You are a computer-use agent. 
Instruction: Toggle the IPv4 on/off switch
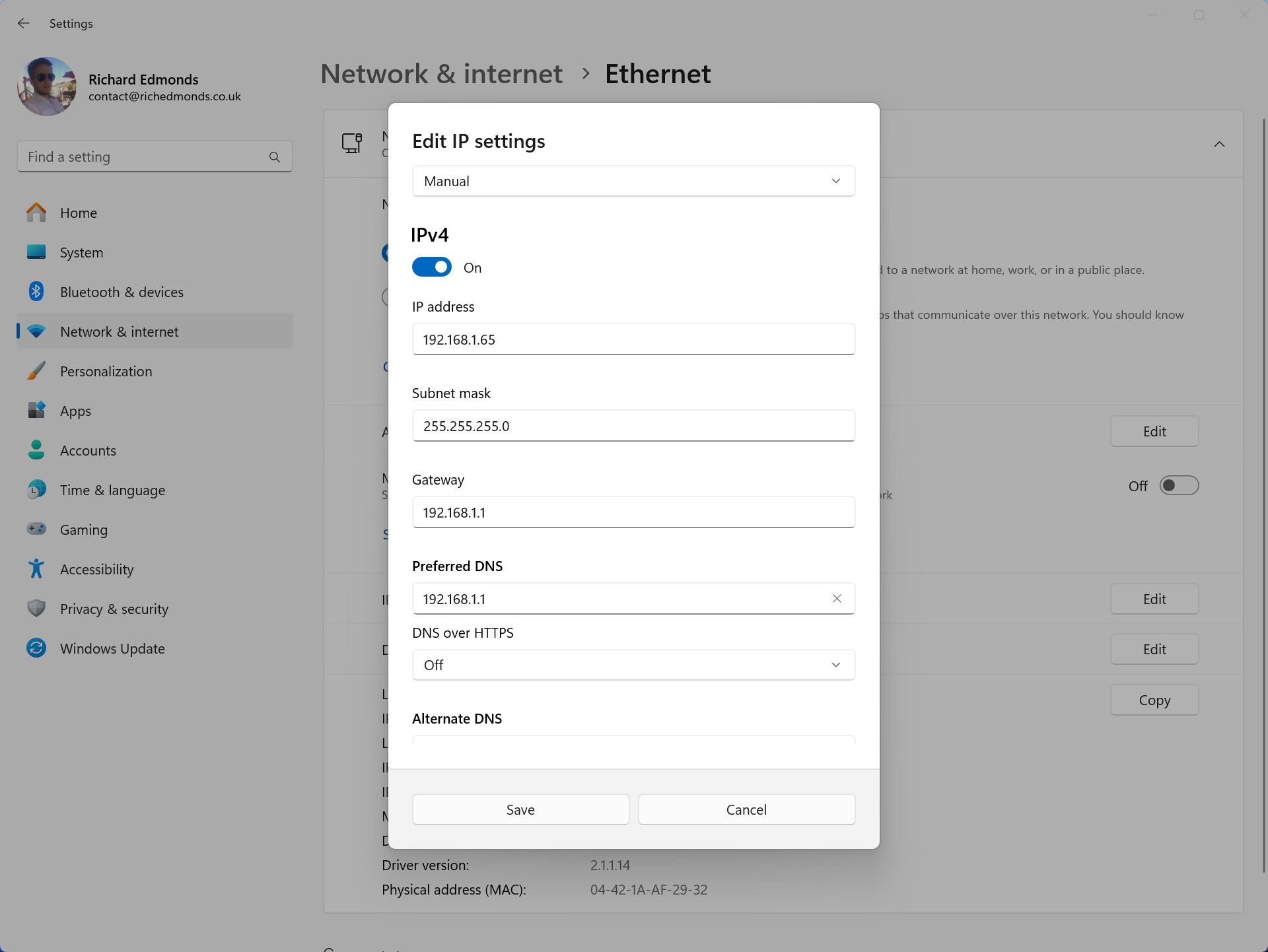click(x=432, y=267)
